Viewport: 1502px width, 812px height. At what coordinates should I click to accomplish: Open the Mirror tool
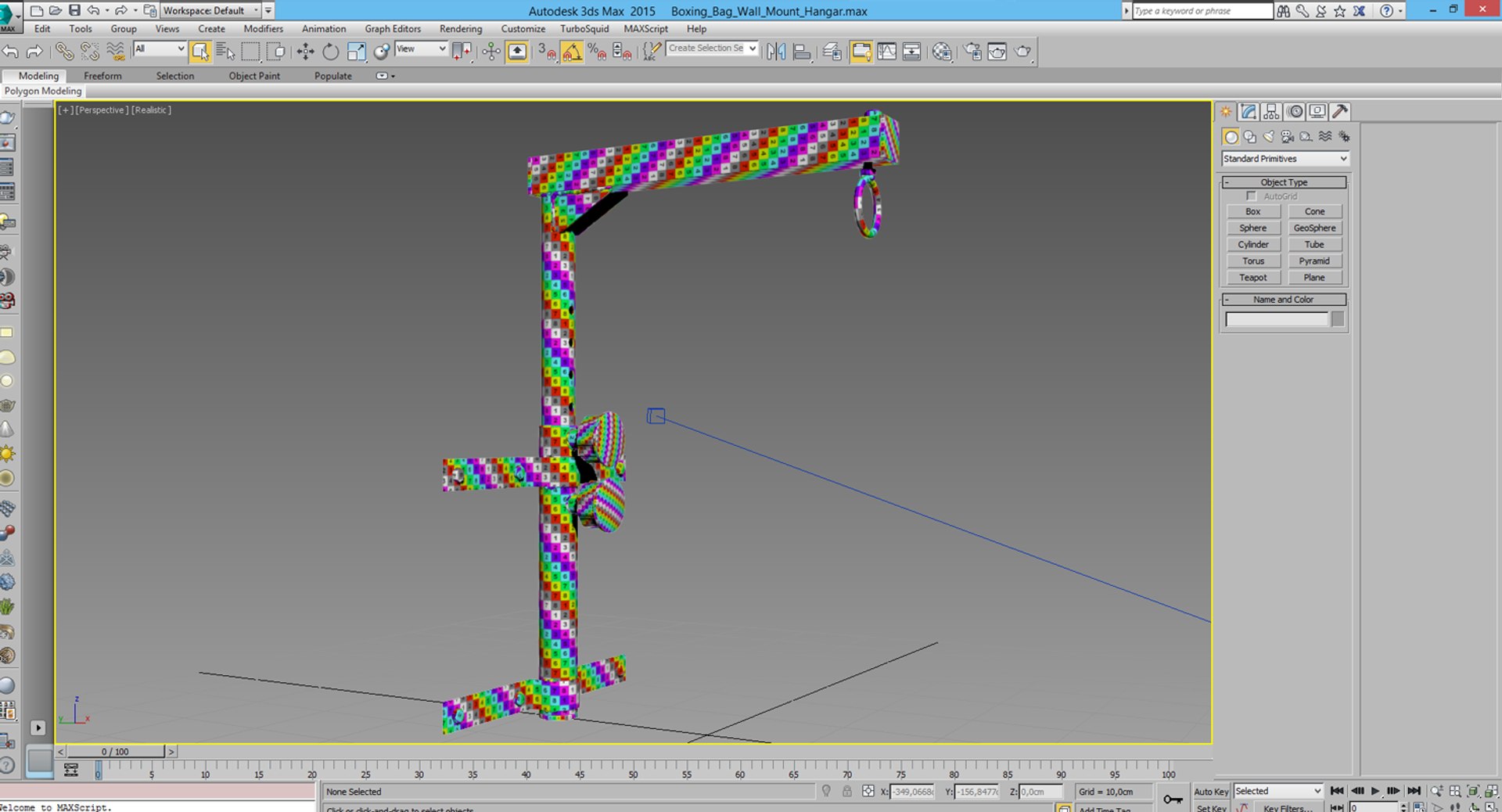tap(776, 52)
